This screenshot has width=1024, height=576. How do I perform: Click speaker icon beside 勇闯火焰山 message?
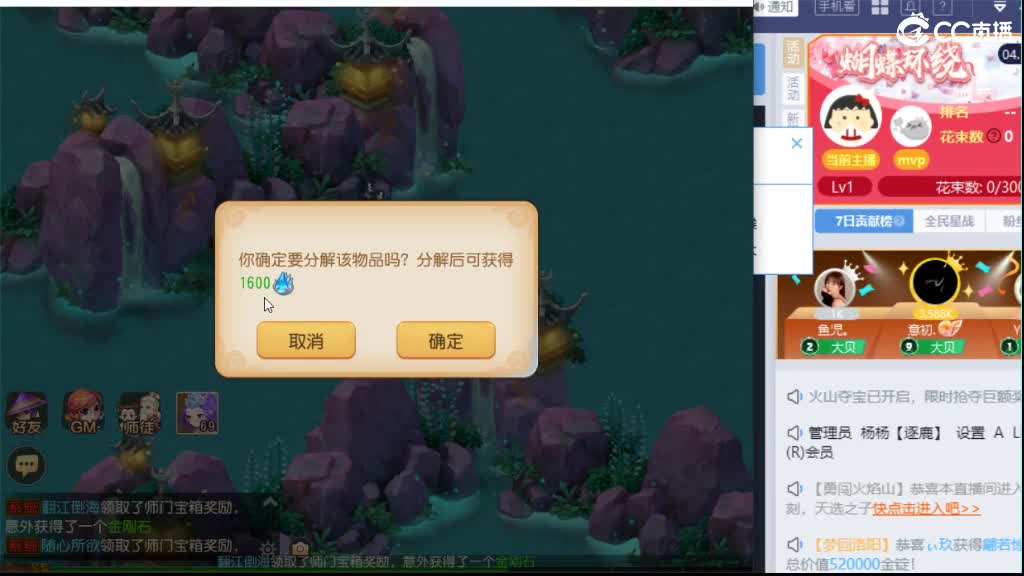[x=794, y=488]
